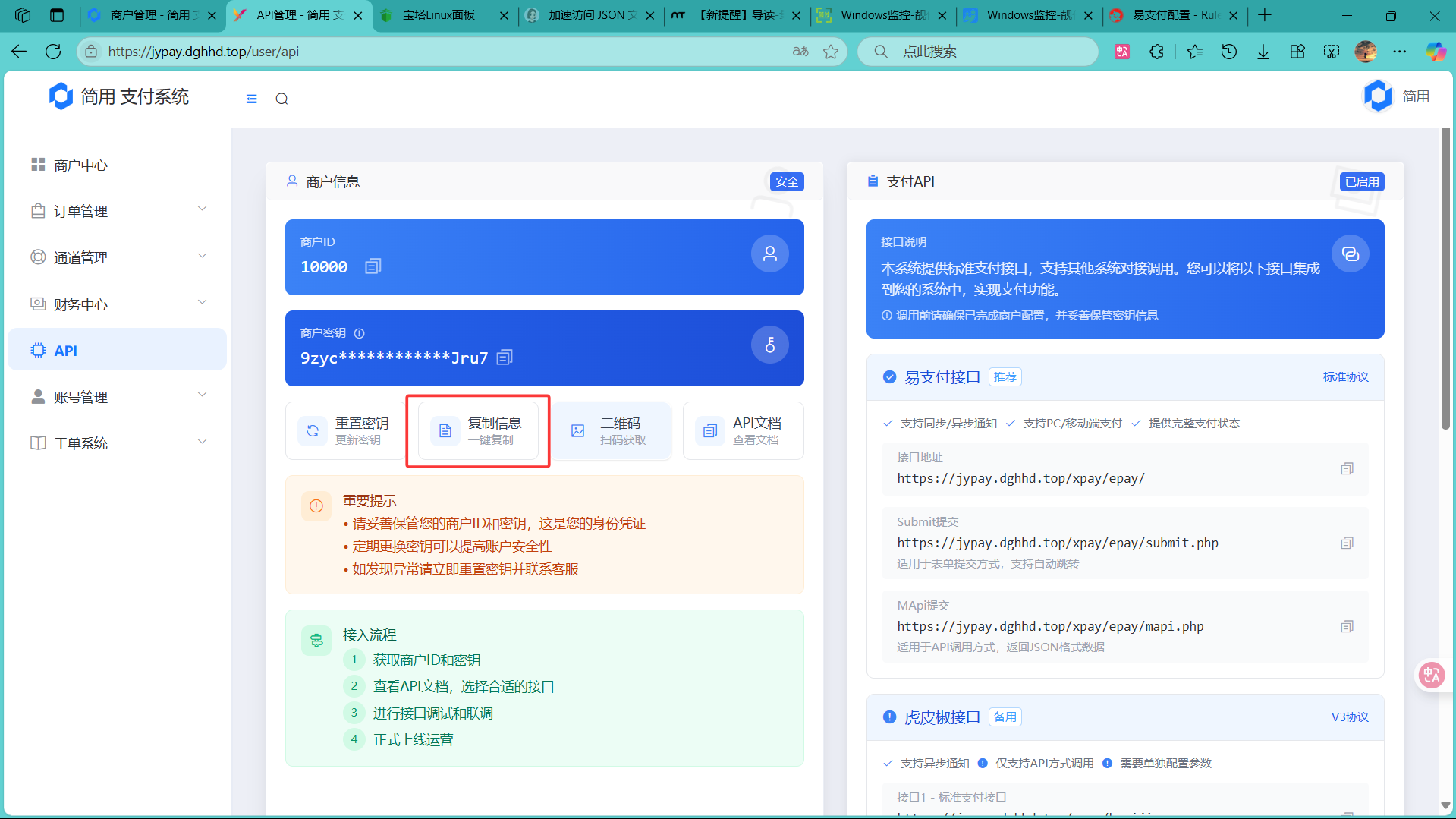The width and height of the screenshot is (1456, 819).
Task: Click the 二维码 scan button
Action: point(611,430)
